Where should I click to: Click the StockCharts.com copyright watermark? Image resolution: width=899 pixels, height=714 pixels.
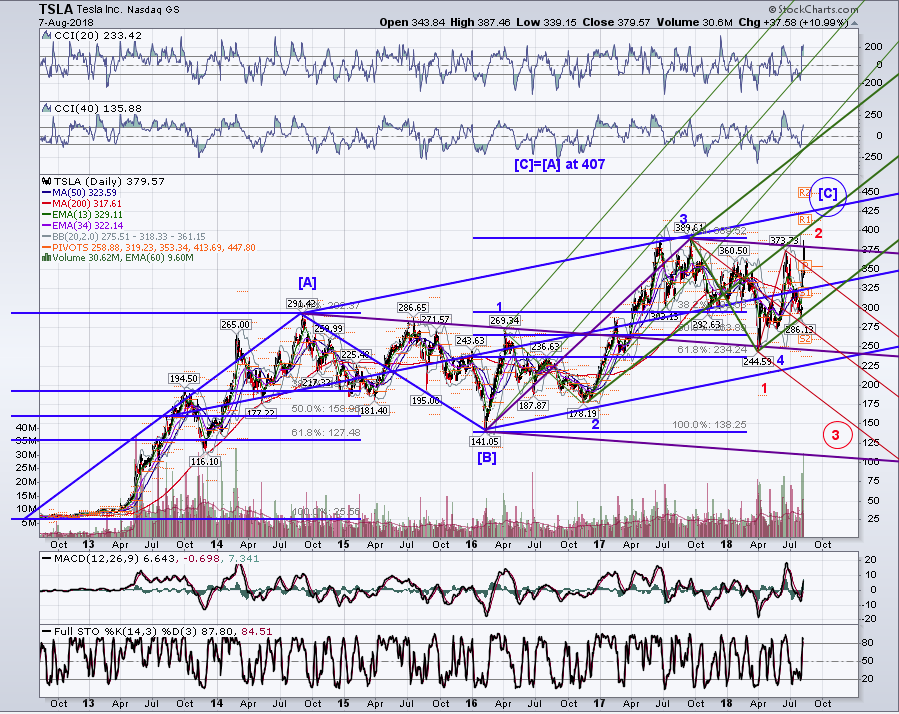pyautogui.click(x=813, y=9)
